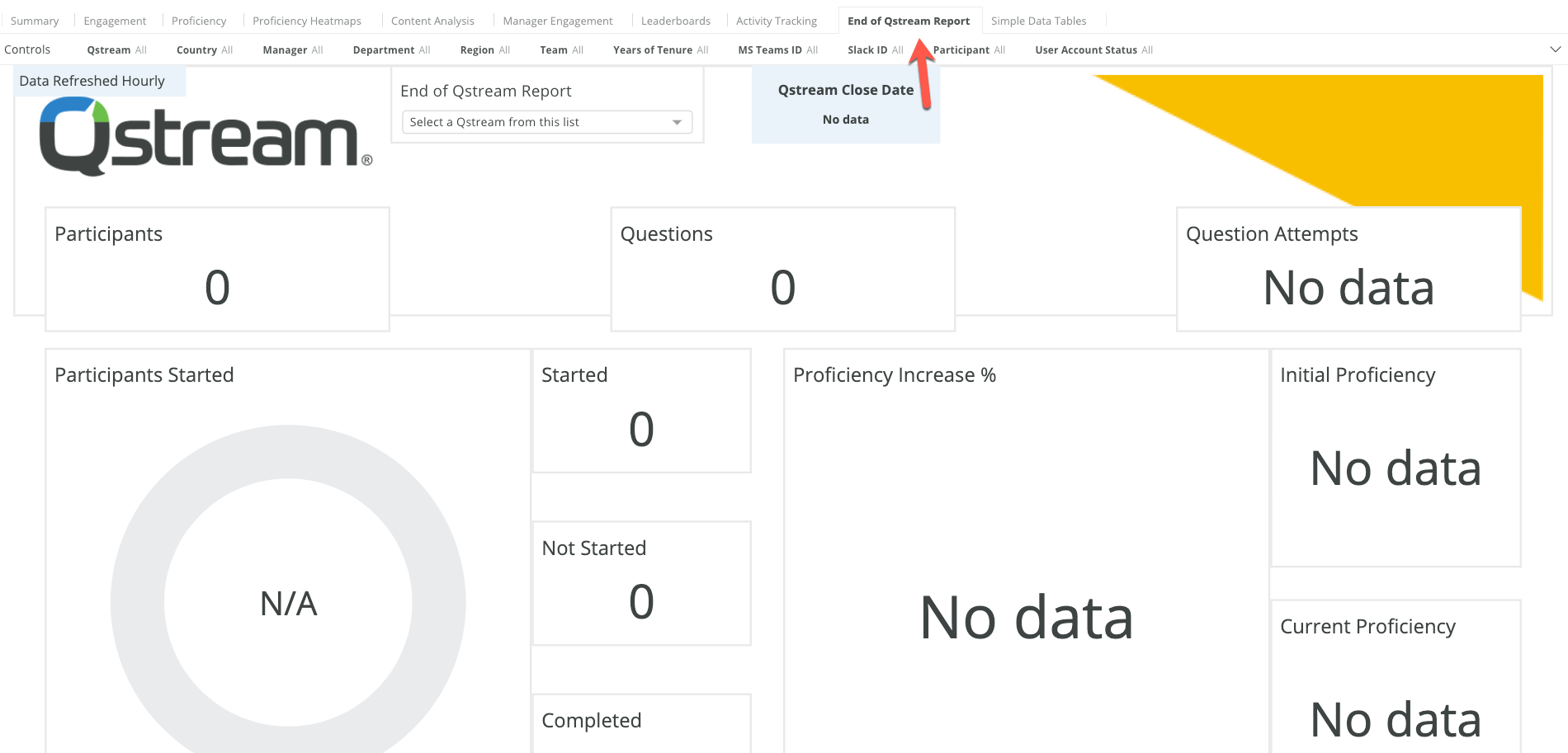Viewport: 1568px width, 753px height.
Task: Open the Proficiency tab
Action: click(199, 21)
